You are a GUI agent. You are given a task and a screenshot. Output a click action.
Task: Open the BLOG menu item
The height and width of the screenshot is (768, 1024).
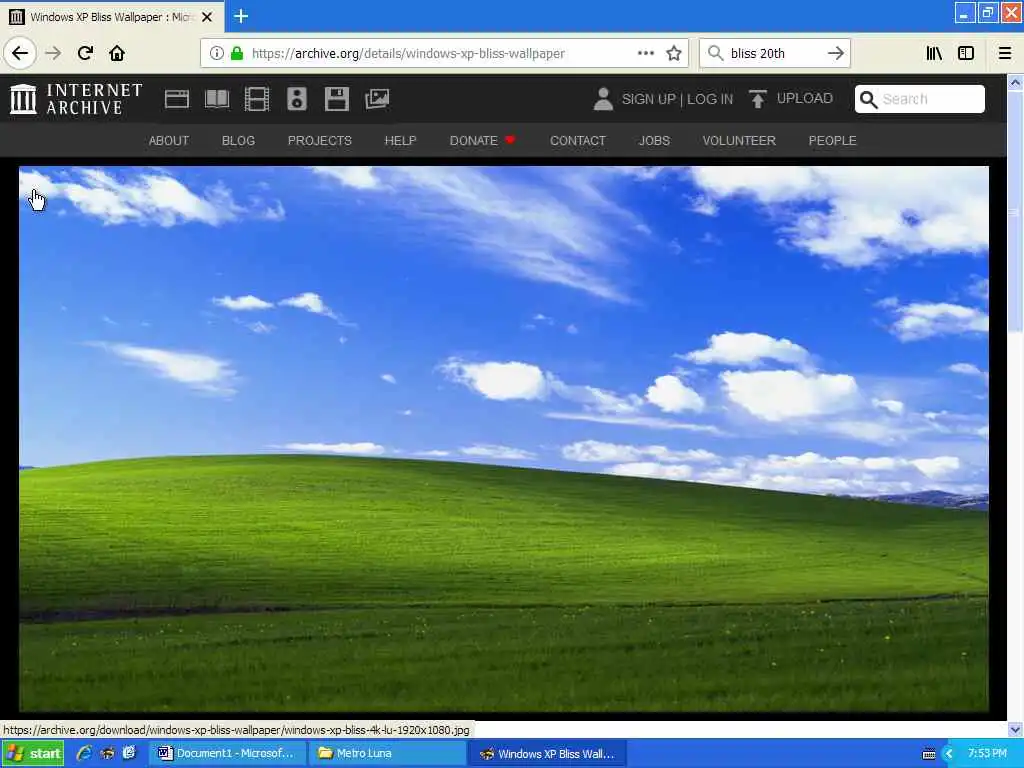238,140
